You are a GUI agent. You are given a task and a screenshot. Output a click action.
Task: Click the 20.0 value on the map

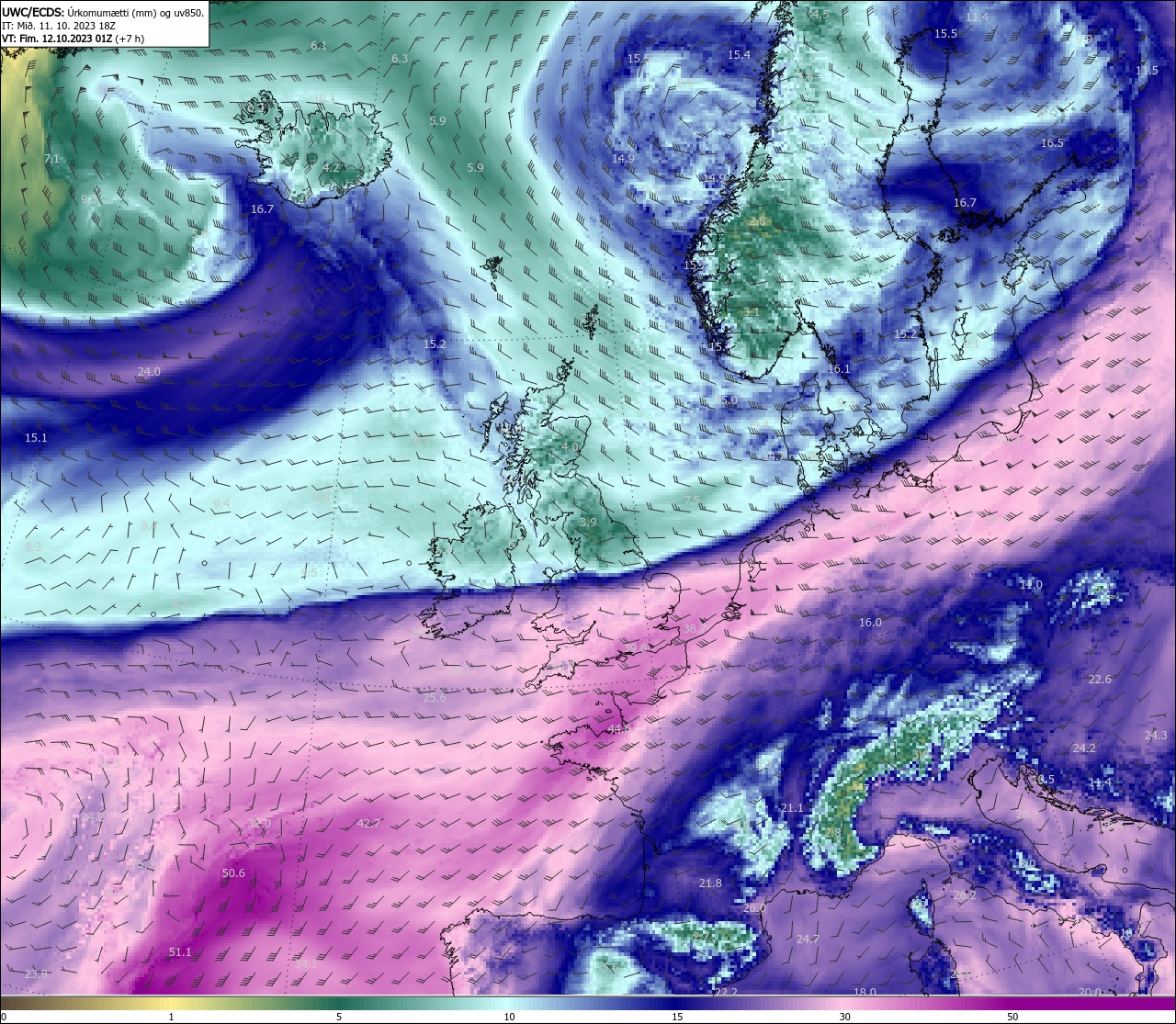coord(1090,992)
